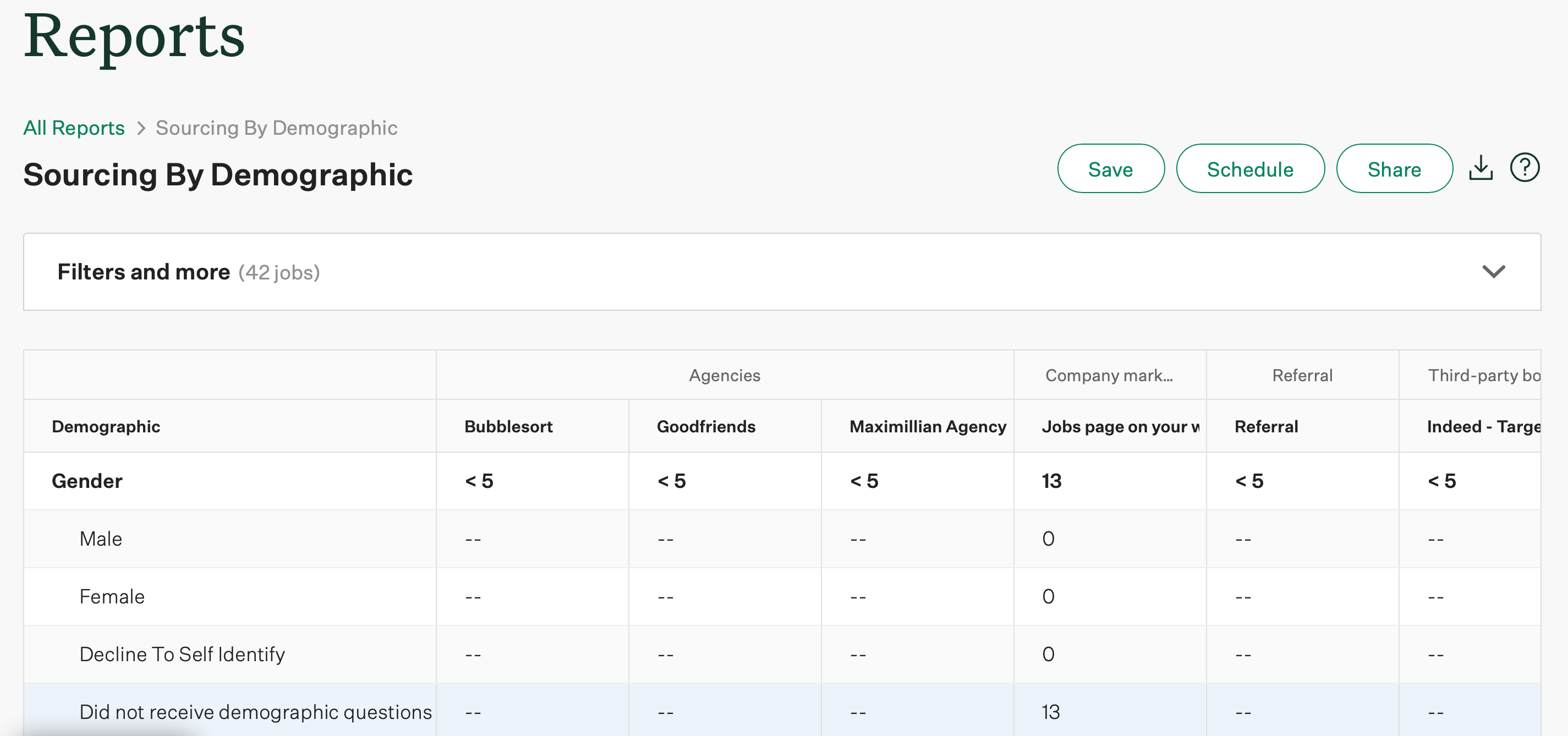Viewport: 1568px width, 736px height.
Task: Click the download report icon
Action: pyautogui.click(x=1481, y=169)
